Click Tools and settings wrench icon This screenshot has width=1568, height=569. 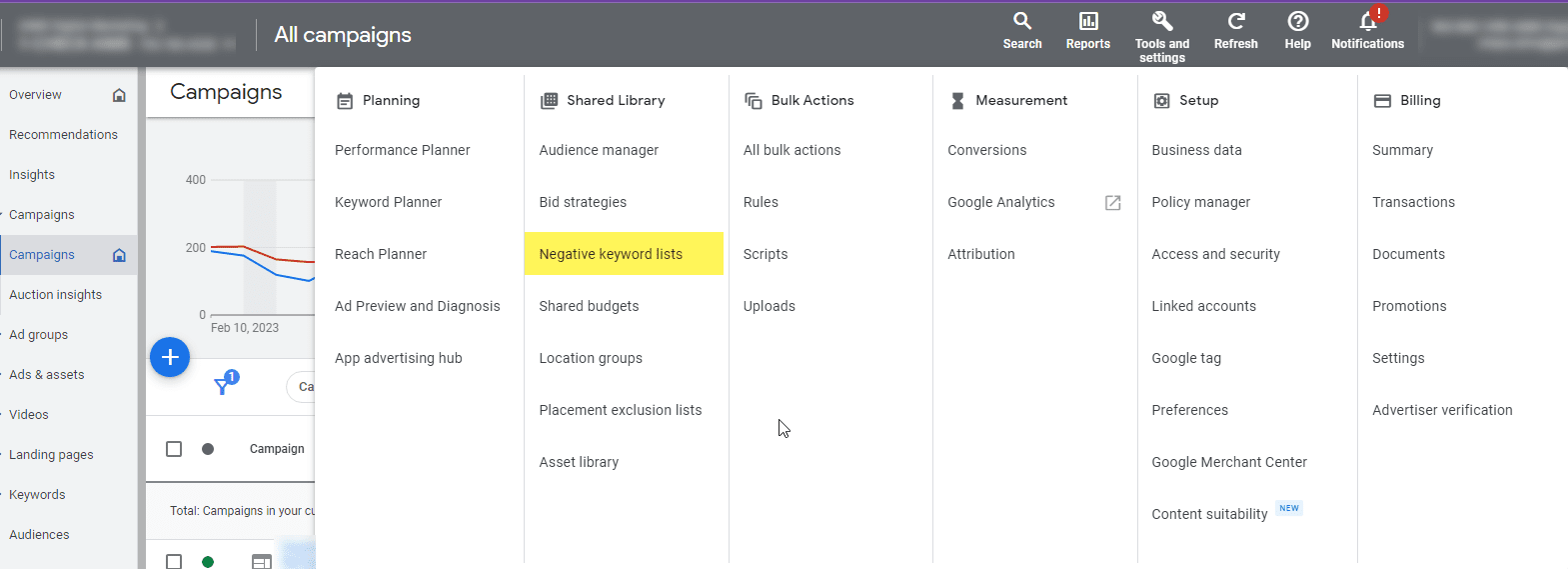click(x=1162, y=21)
